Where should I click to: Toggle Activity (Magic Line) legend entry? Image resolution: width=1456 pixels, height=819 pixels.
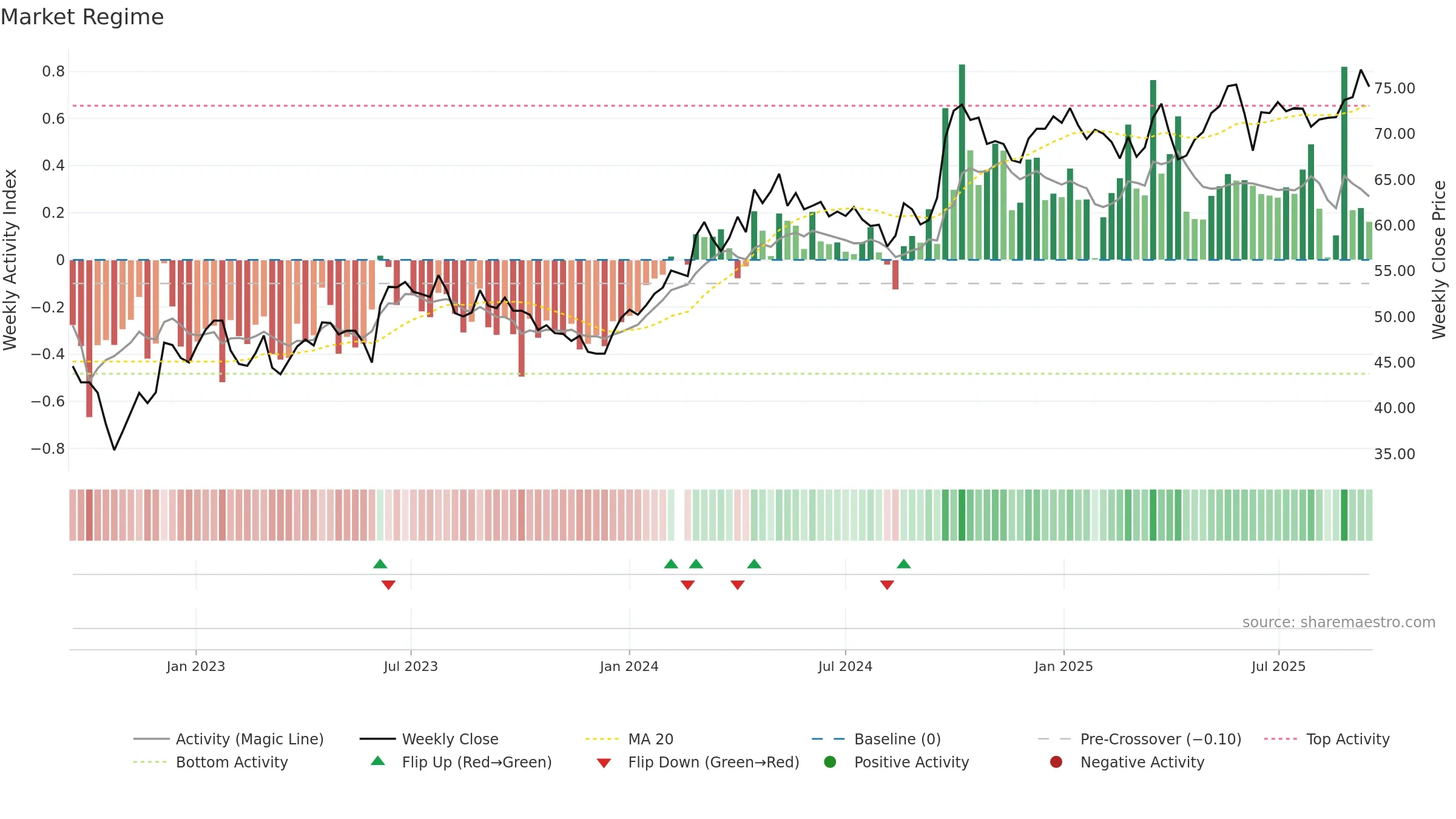point(229,739)
